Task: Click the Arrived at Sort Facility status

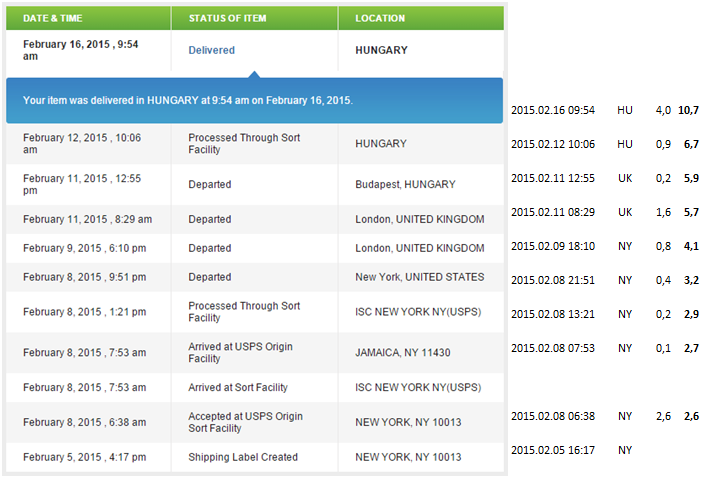Action: 238,388
